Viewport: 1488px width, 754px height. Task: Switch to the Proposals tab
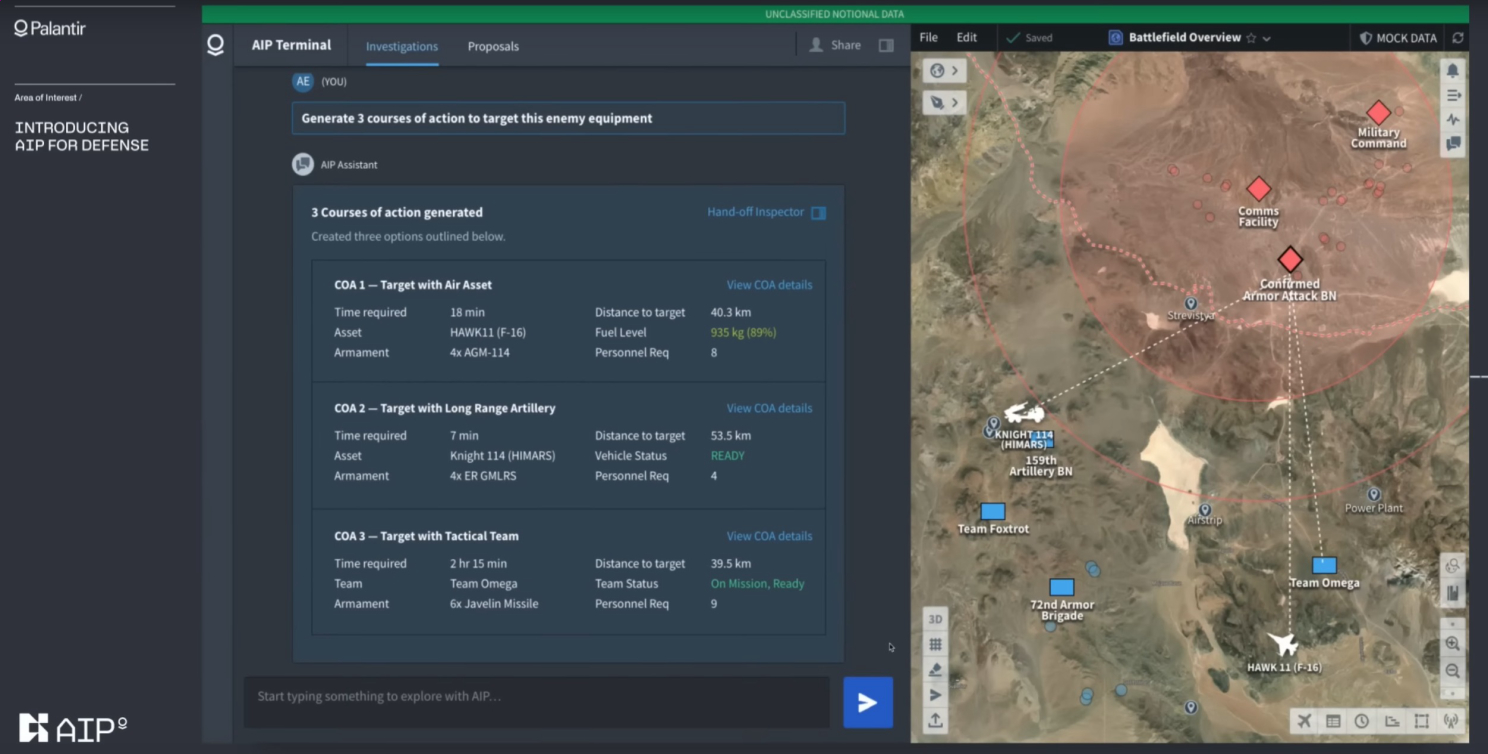(x=493, y=47)
